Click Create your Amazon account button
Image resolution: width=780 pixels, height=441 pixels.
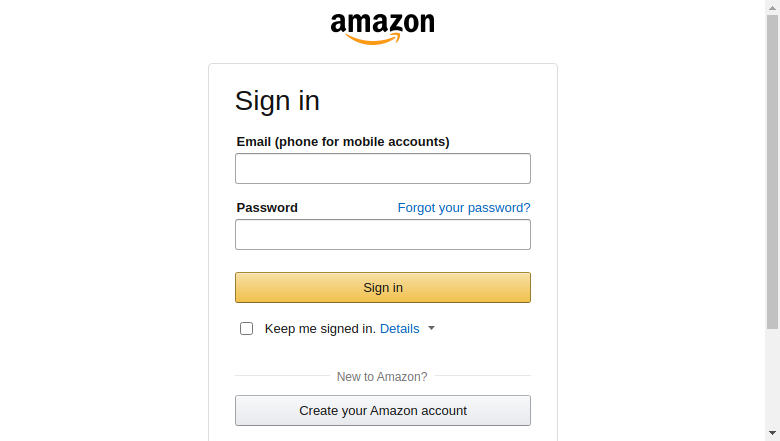tap(383, 411)
